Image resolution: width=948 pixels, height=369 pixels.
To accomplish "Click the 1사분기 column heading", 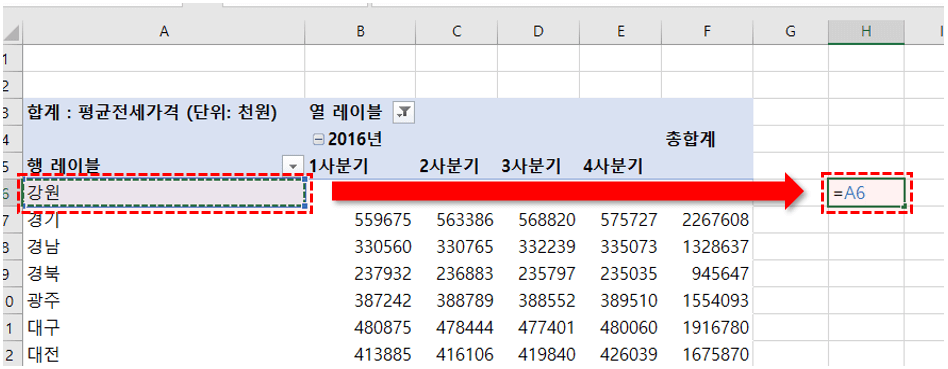I will (338, 166).
